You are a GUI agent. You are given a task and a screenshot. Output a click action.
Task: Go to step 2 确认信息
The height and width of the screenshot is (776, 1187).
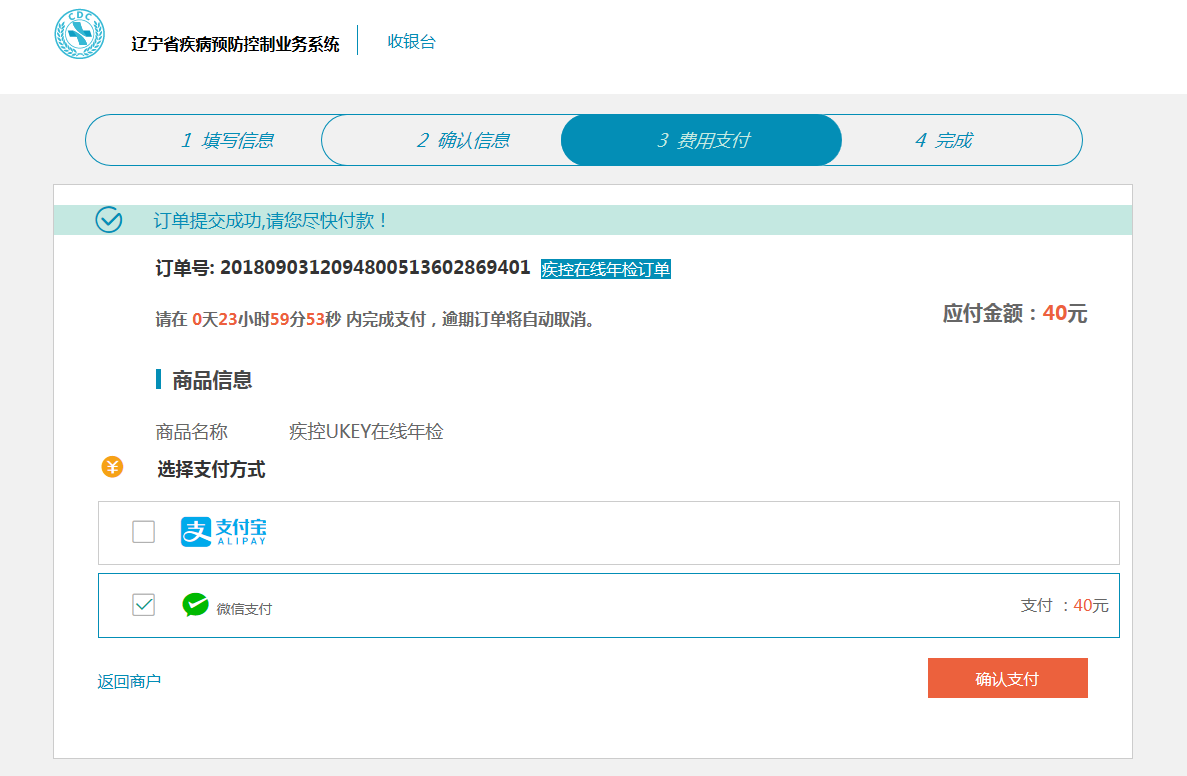[463, 140]
